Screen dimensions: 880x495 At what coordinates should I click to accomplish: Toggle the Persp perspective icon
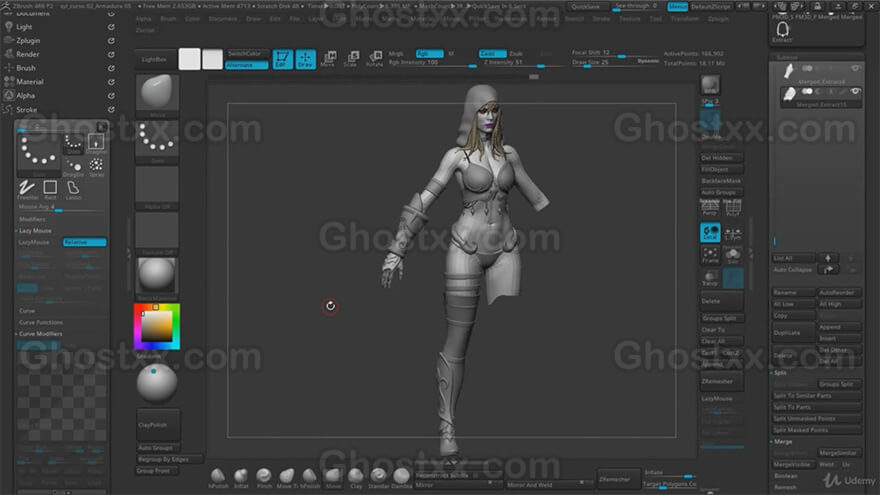click(x=710, y=208)
